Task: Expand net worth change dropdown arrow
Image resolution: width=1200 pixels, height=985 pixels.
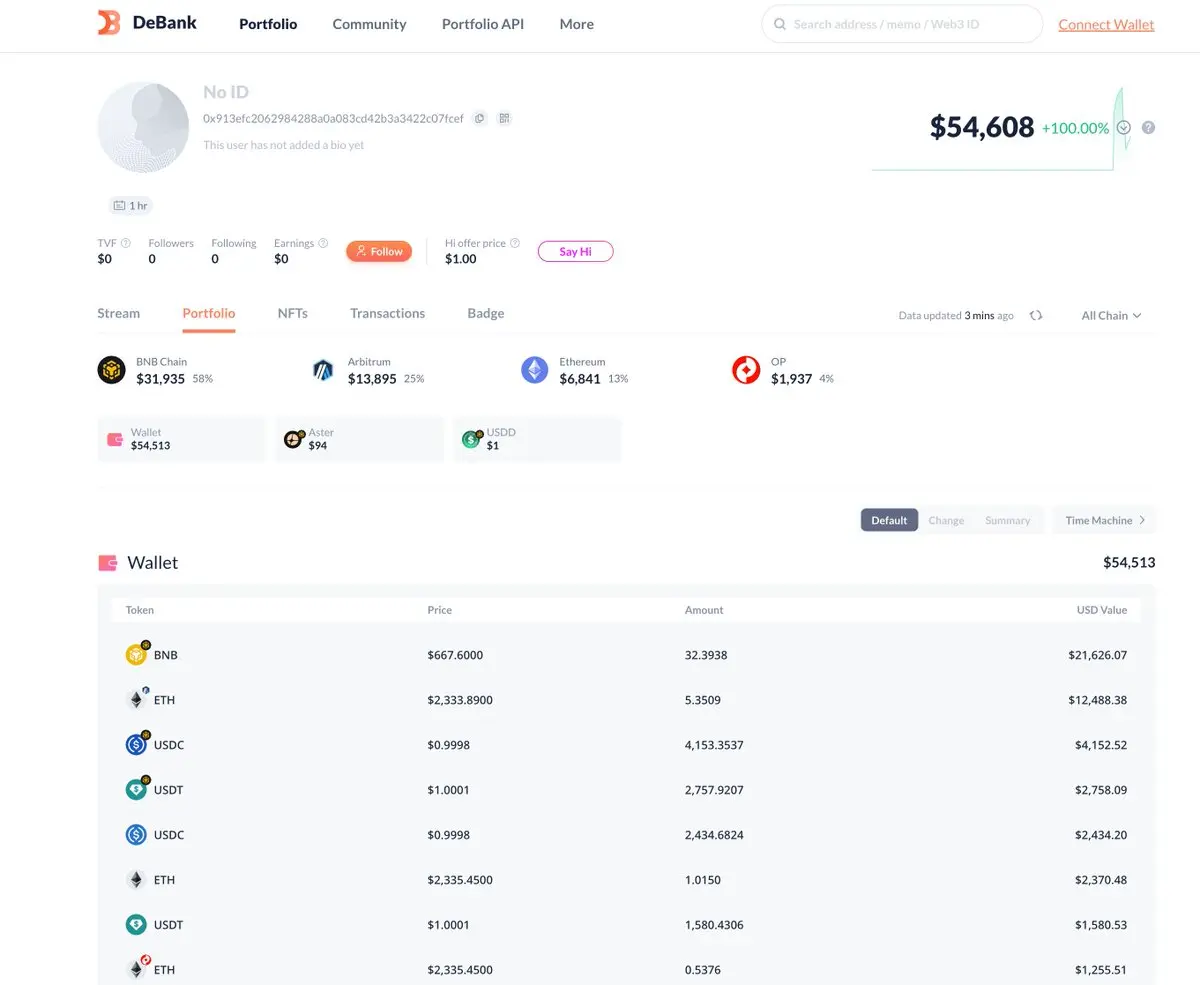Action: (1124, 128)
